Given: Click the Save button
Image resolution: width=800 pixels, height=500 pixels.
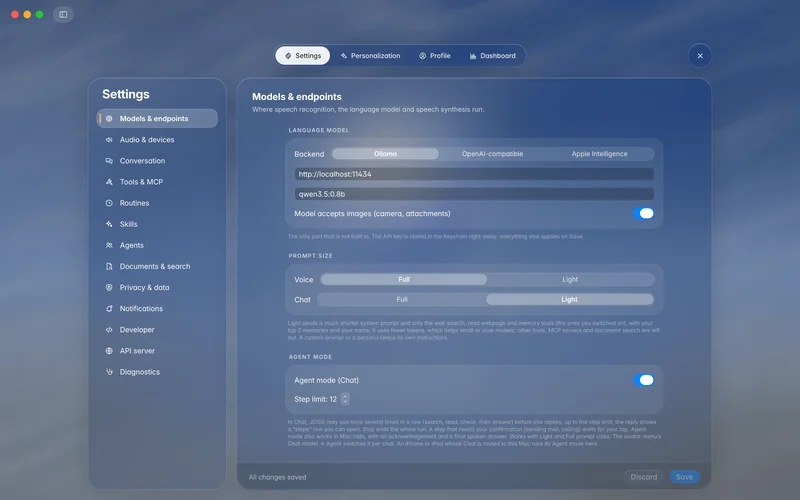Looking at the screenshot, I should (x=684, y=477).
